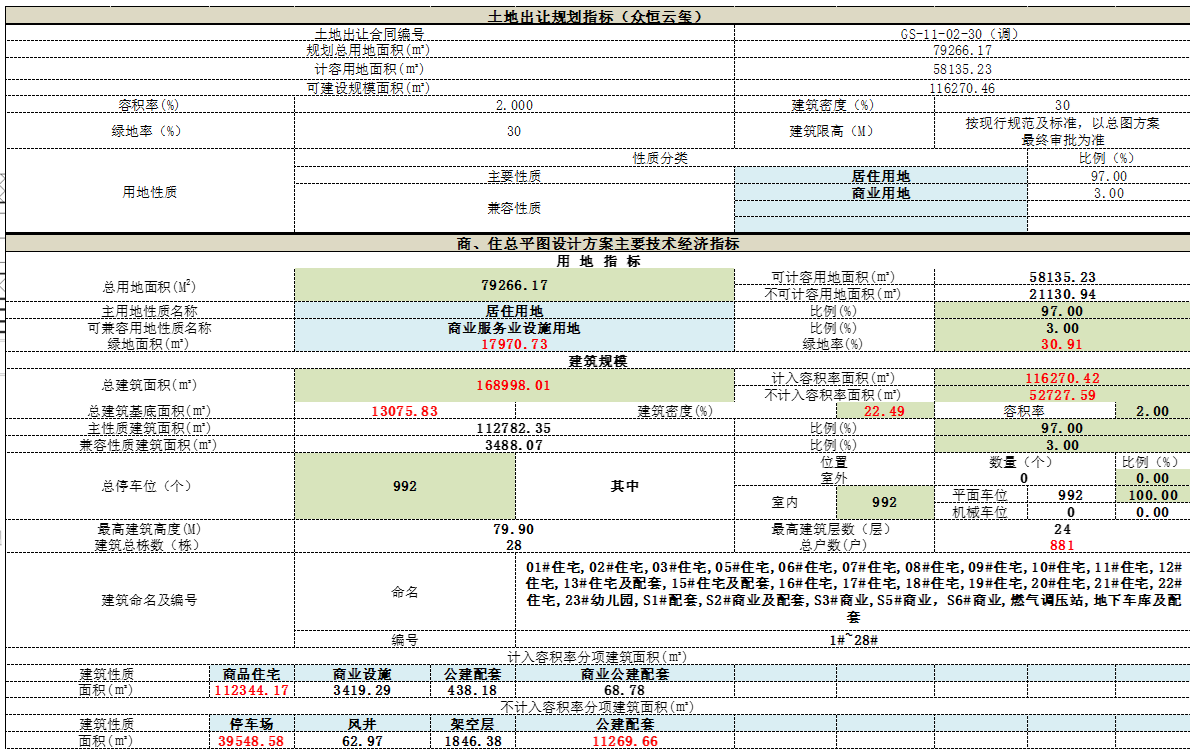Select the red green-area value '17970.73'
This screenshot has width=1190, height=749.
coord(514,344)
